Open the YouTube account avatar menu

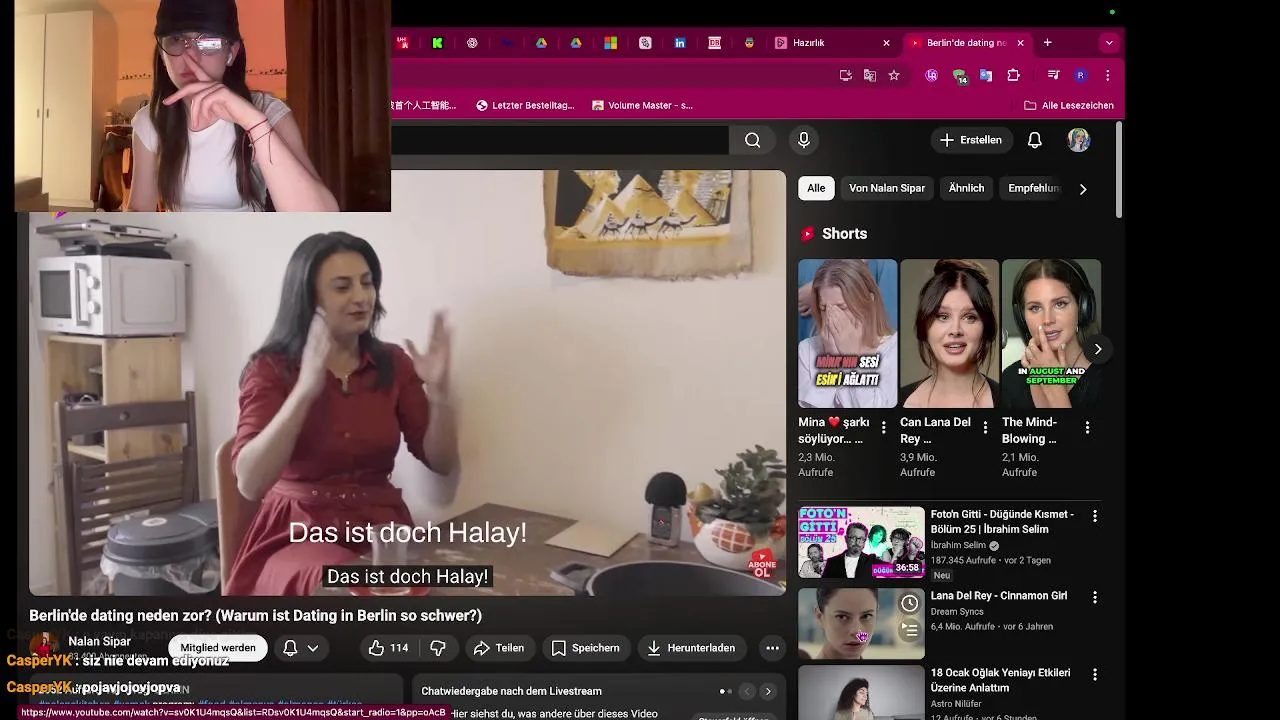[1078, 140]
